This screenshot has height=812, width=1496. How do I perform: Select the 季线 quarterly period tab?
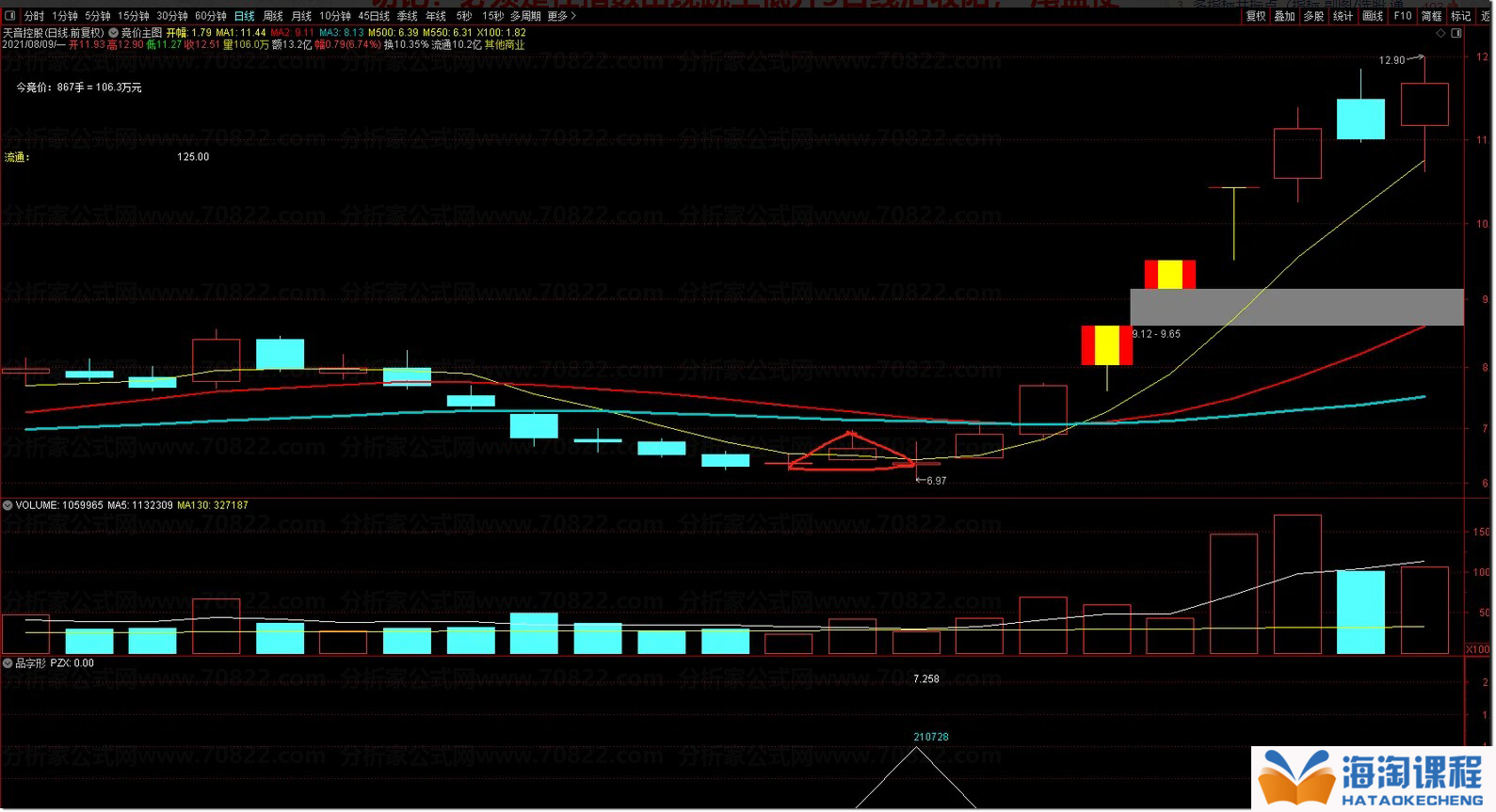408,16
